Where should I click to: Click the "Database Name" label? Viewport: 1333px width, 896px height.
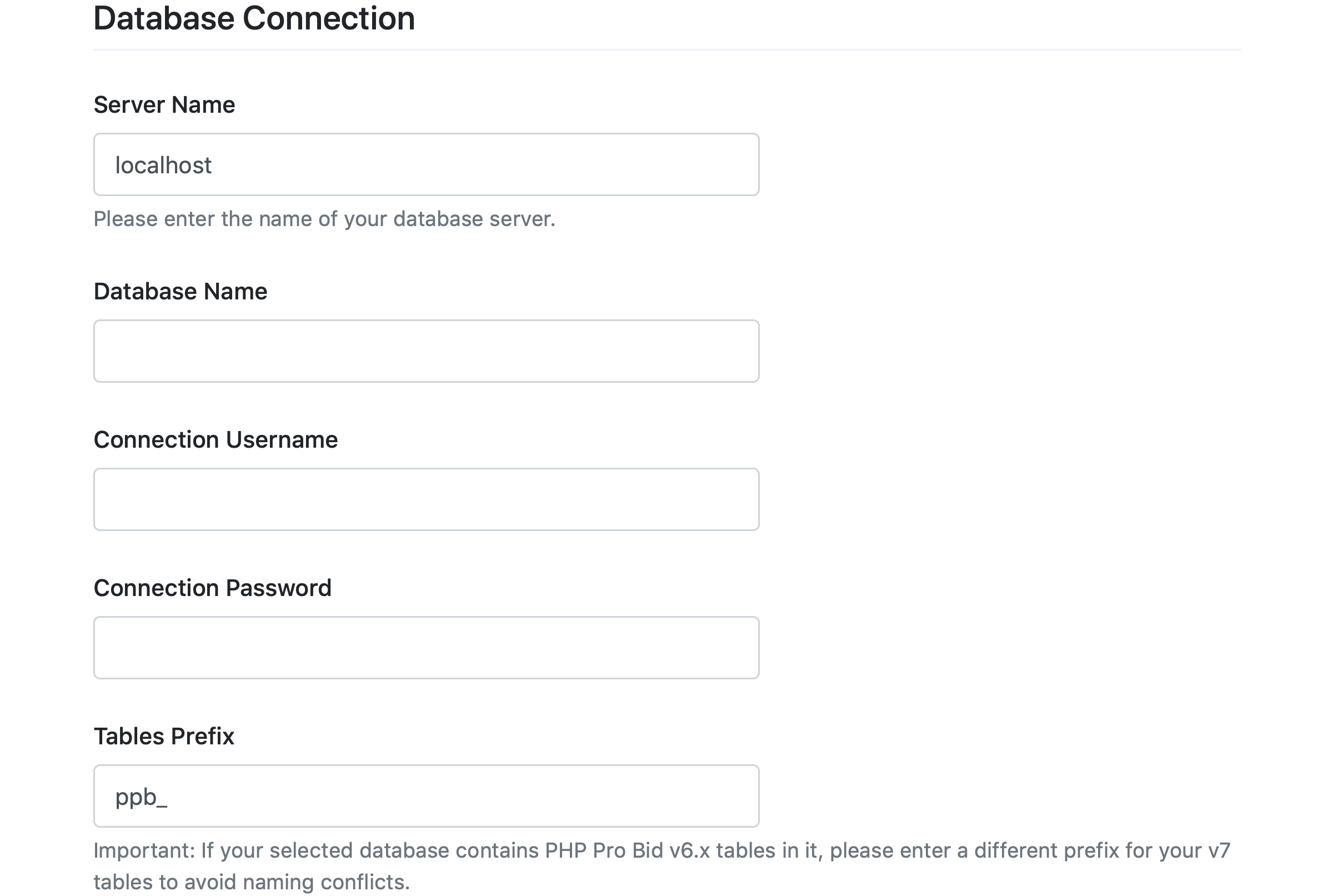coord(180,292)
